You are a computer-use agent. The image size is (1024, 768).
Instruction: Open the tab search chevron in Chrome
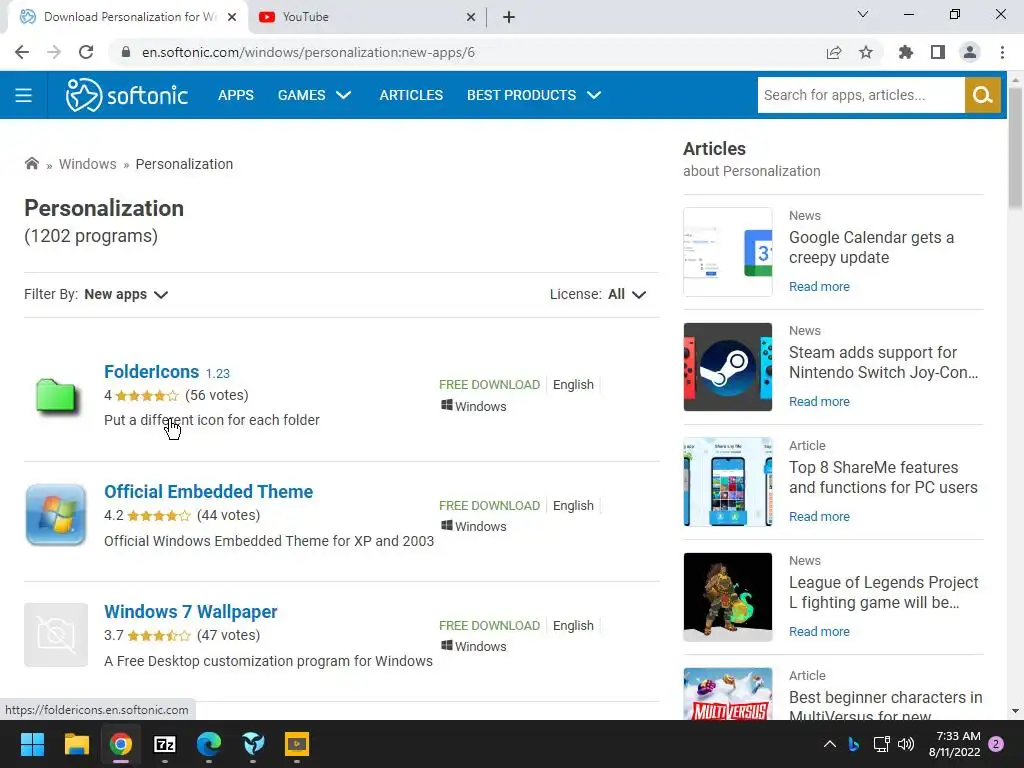(x=863, y=14)
